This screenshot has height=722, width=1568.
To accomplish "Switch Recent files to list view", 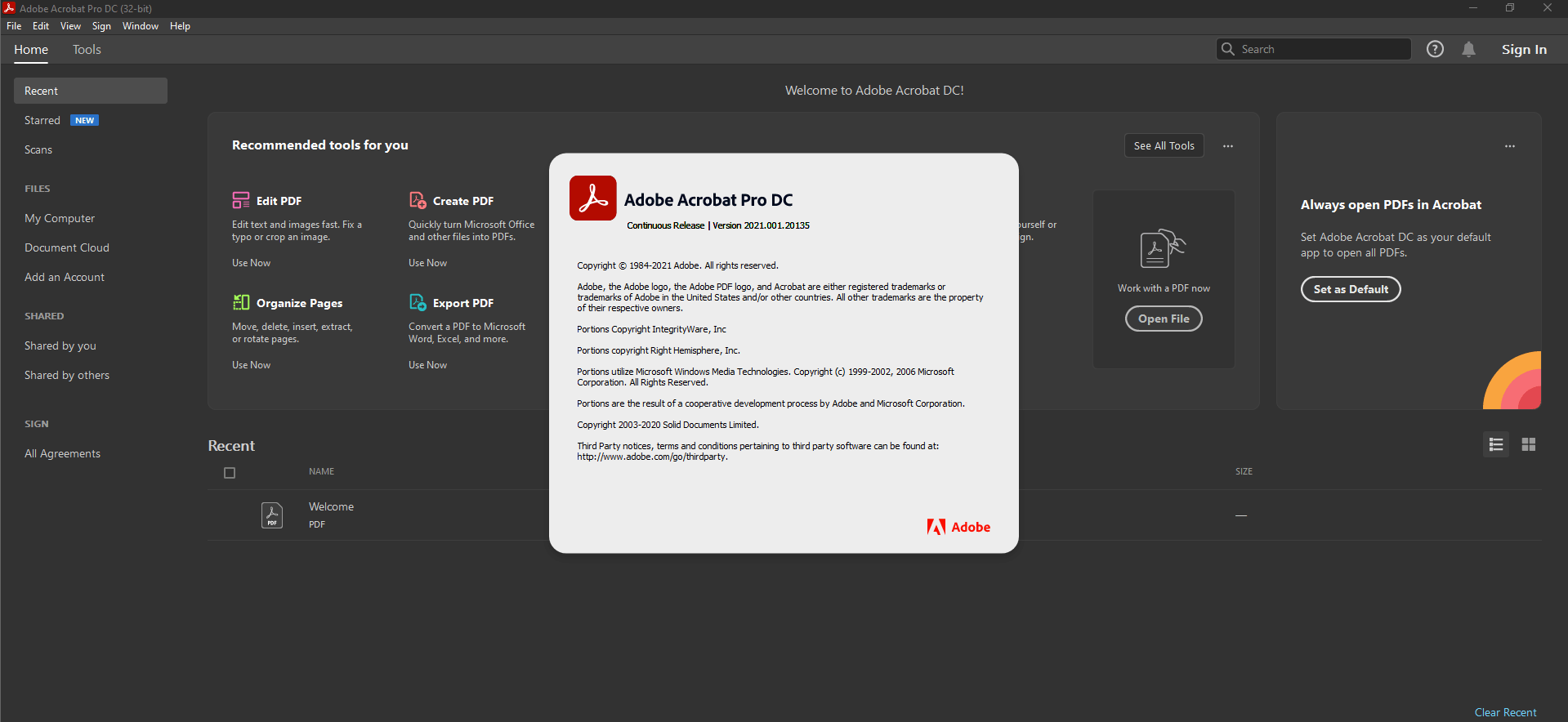I will (1496, 444).
